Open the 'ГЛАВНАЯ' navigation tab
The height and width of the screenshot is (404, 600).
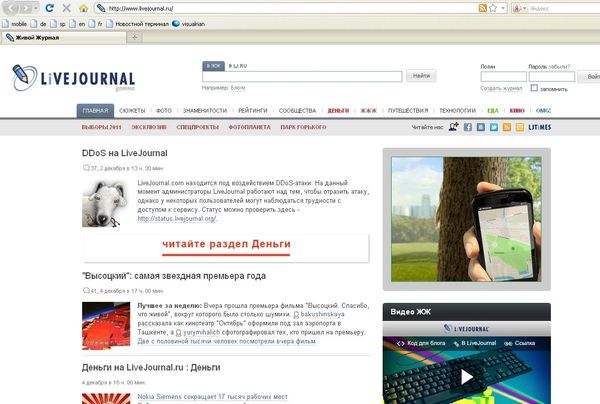pos(95,111)
